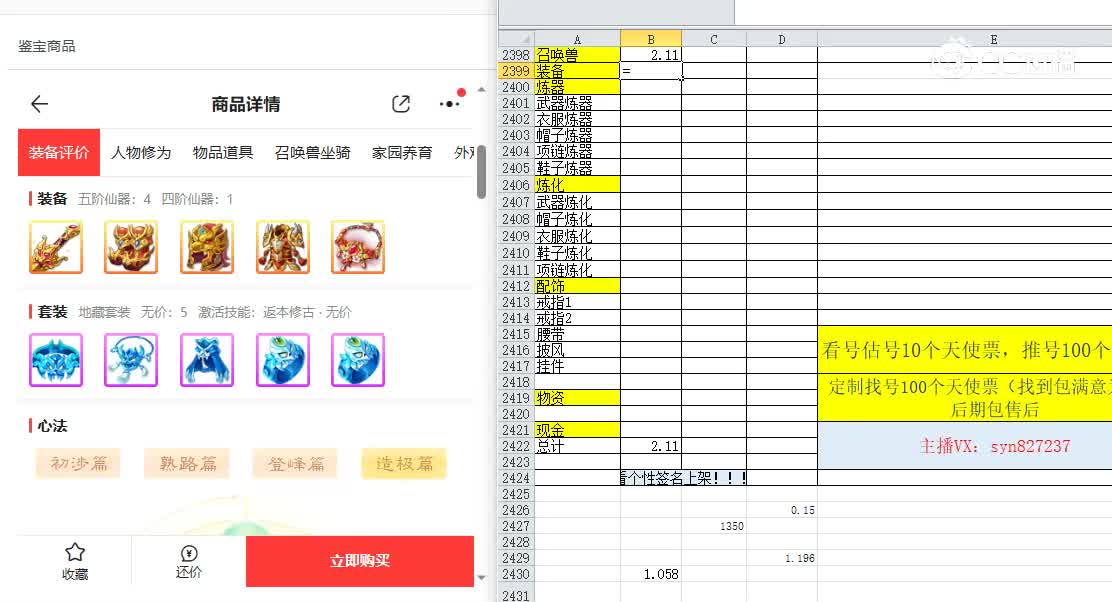Click the 2.11 value in row 2422

click(x=651, y=446)
